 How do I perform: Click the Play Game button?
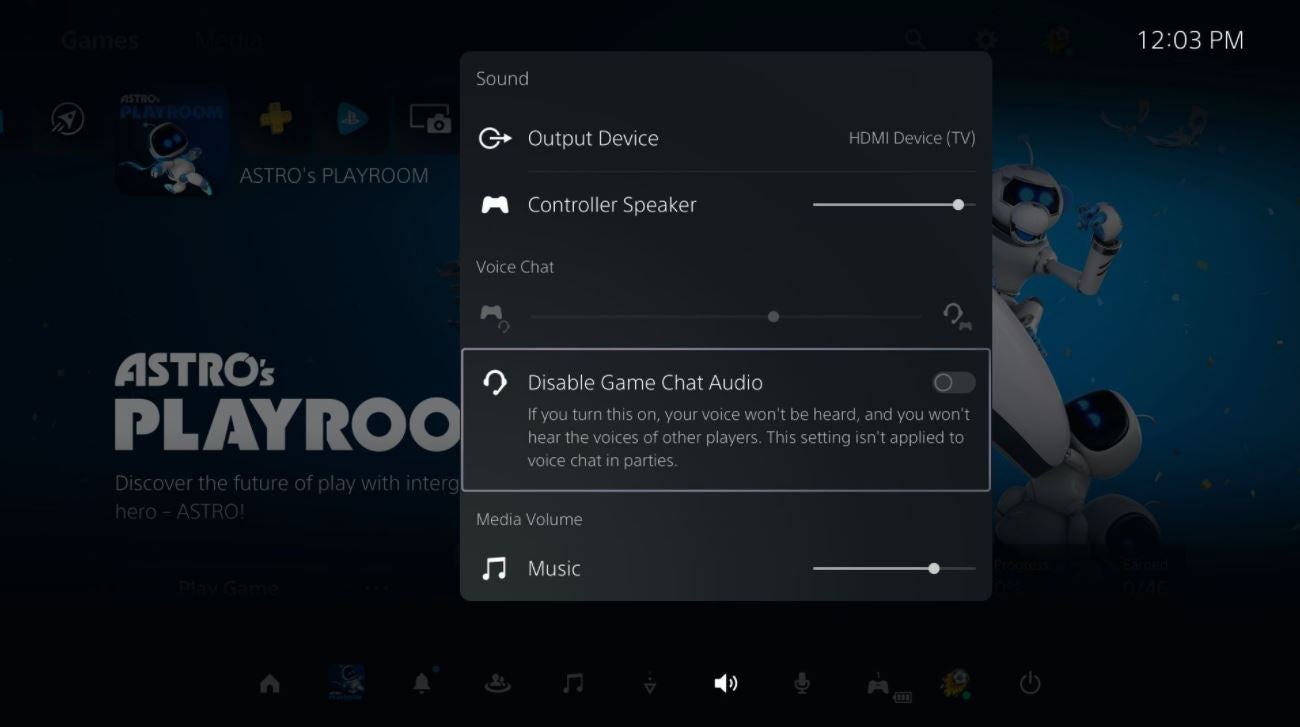point(228,588)
